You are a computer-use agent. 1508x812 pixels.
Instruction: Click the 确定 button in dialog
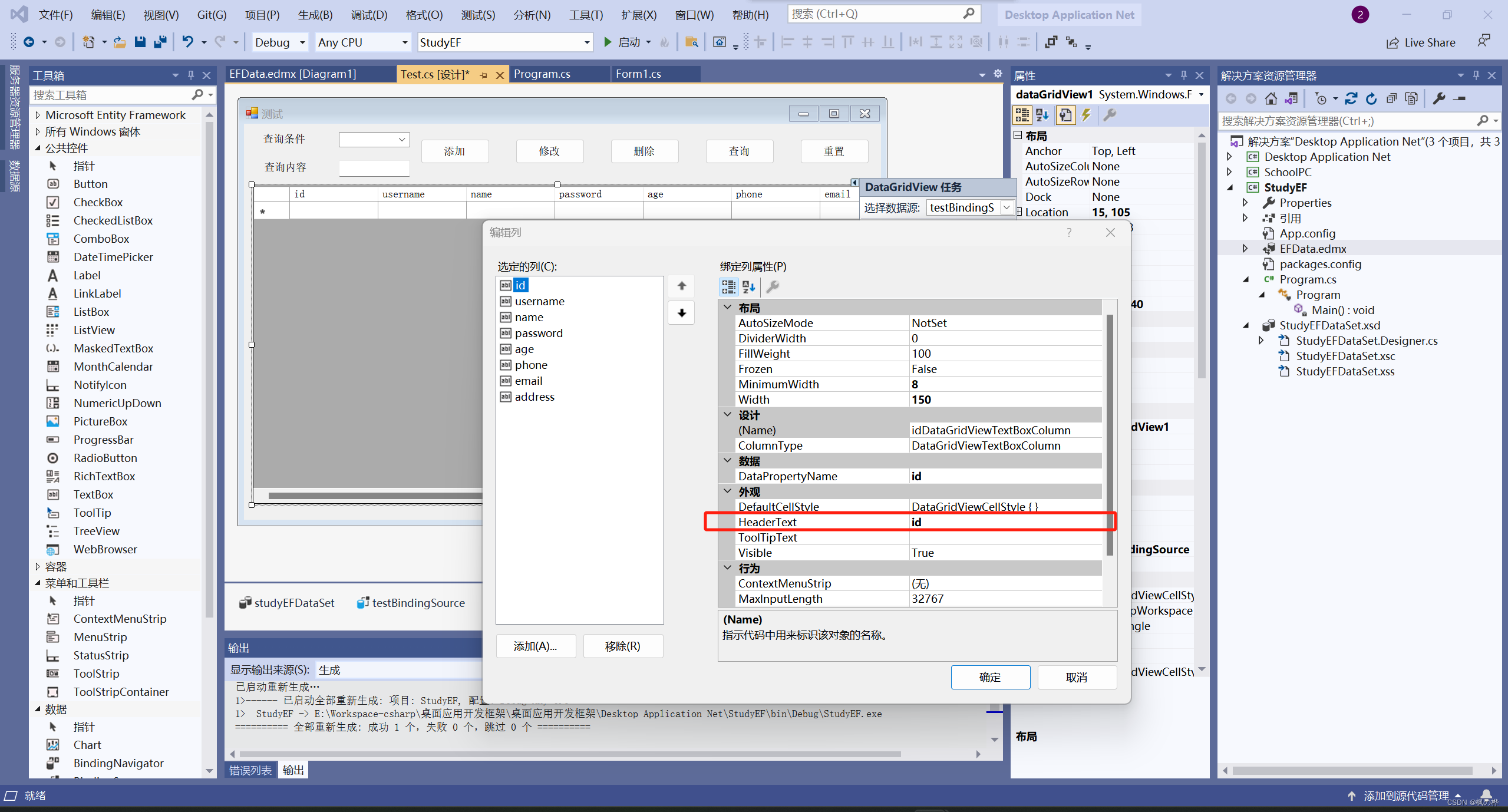click(990, 677)
